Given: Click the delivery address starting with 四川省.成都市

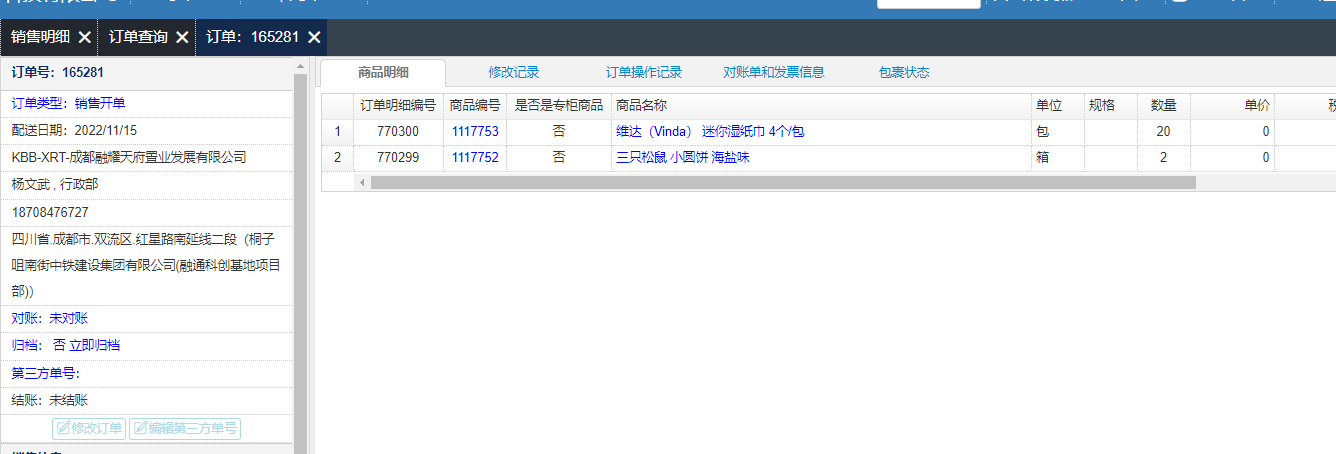Looking at the screenshot, I should (x=146, y=265).
